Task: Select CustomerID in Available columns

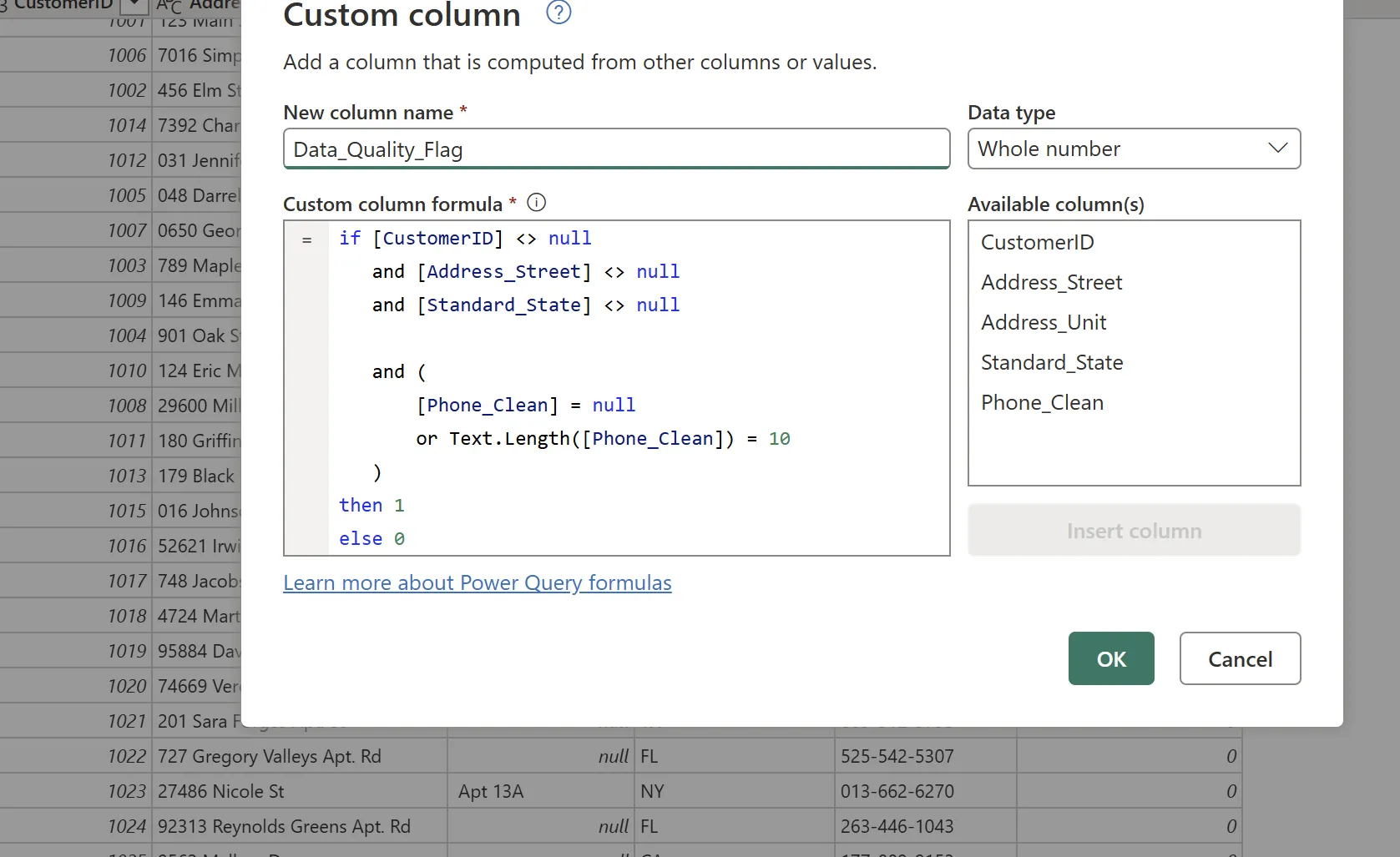Action: coord(1037,242)
